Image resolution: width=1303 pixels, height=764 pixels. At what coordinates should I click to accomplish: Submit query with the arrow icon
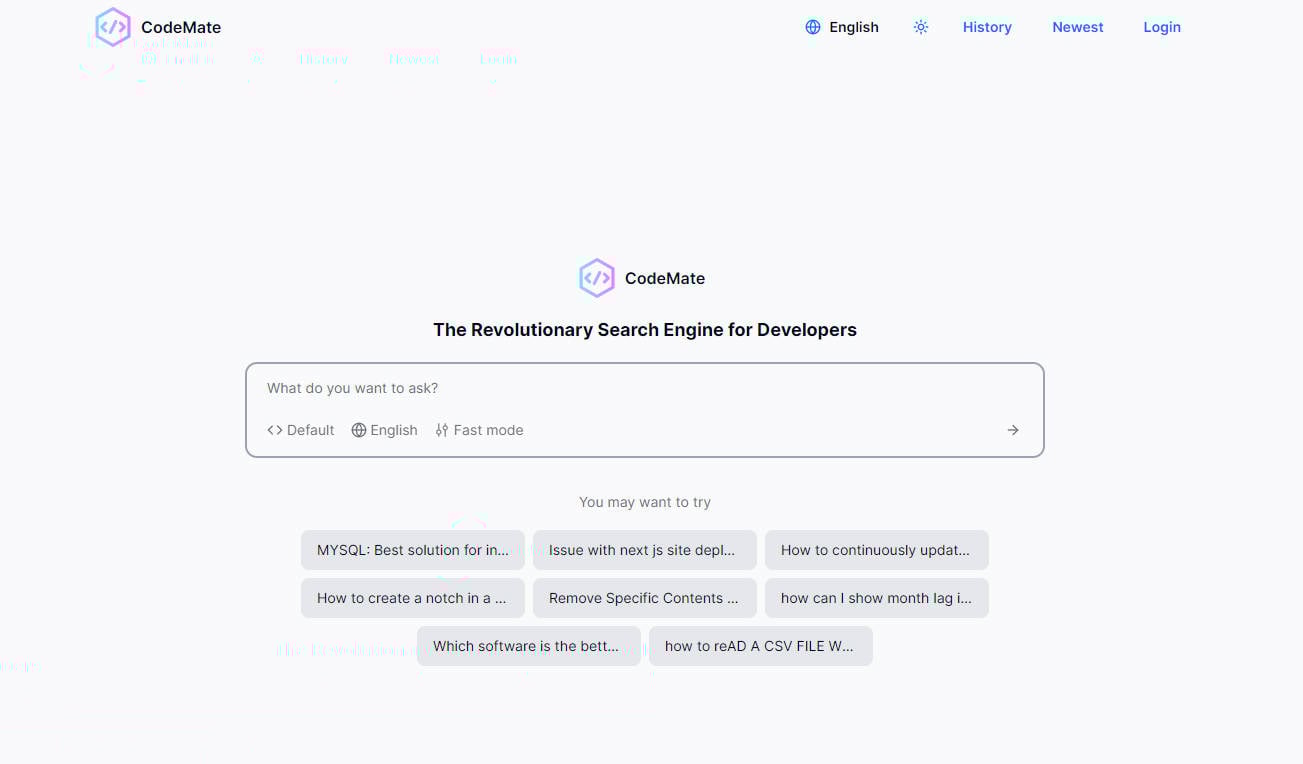coord(1013,430)
